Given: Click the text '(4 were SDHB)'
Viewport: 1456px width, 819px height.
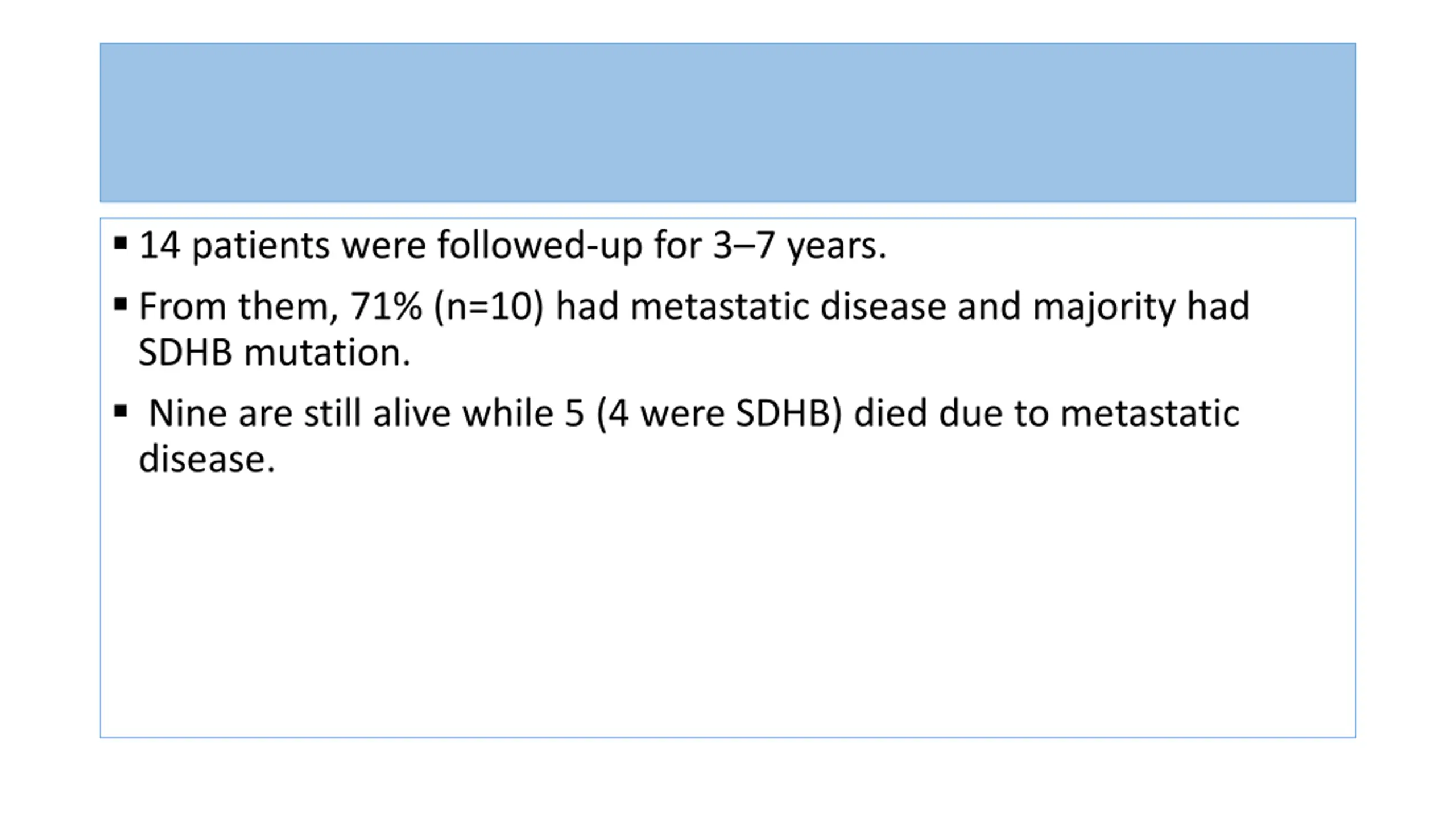Looking at the screenshot, I should (x=719, y=413).
